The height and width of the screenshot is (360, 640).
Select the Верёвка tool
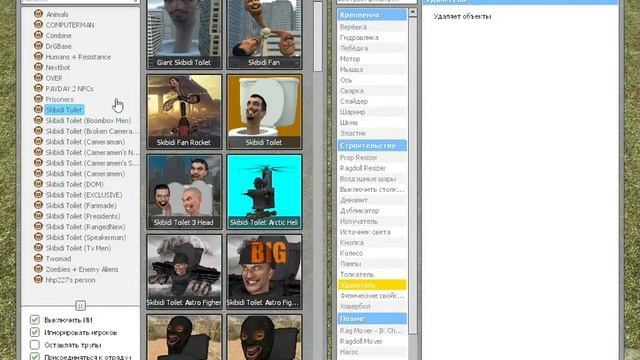point(372,27)
